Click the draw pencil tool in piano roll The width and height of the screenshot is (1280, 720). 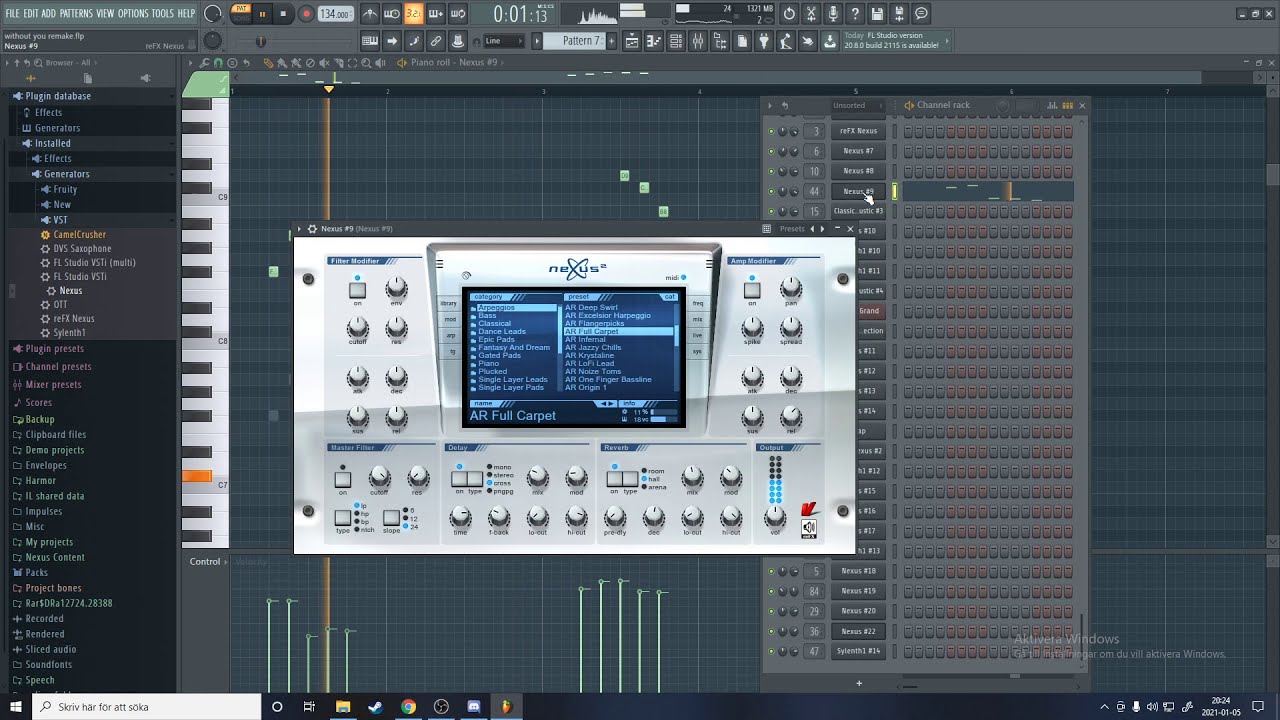point(268,63)
